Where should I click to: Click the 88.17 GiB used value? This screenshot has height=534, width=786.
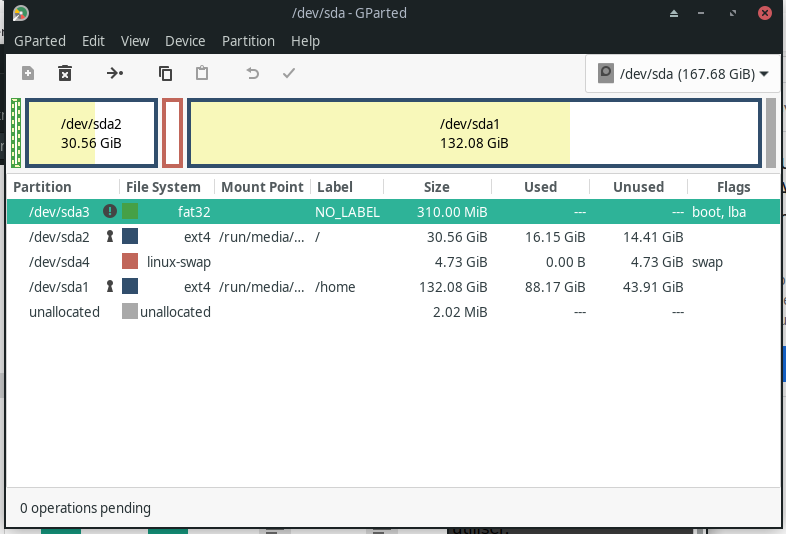pos(555,287)
